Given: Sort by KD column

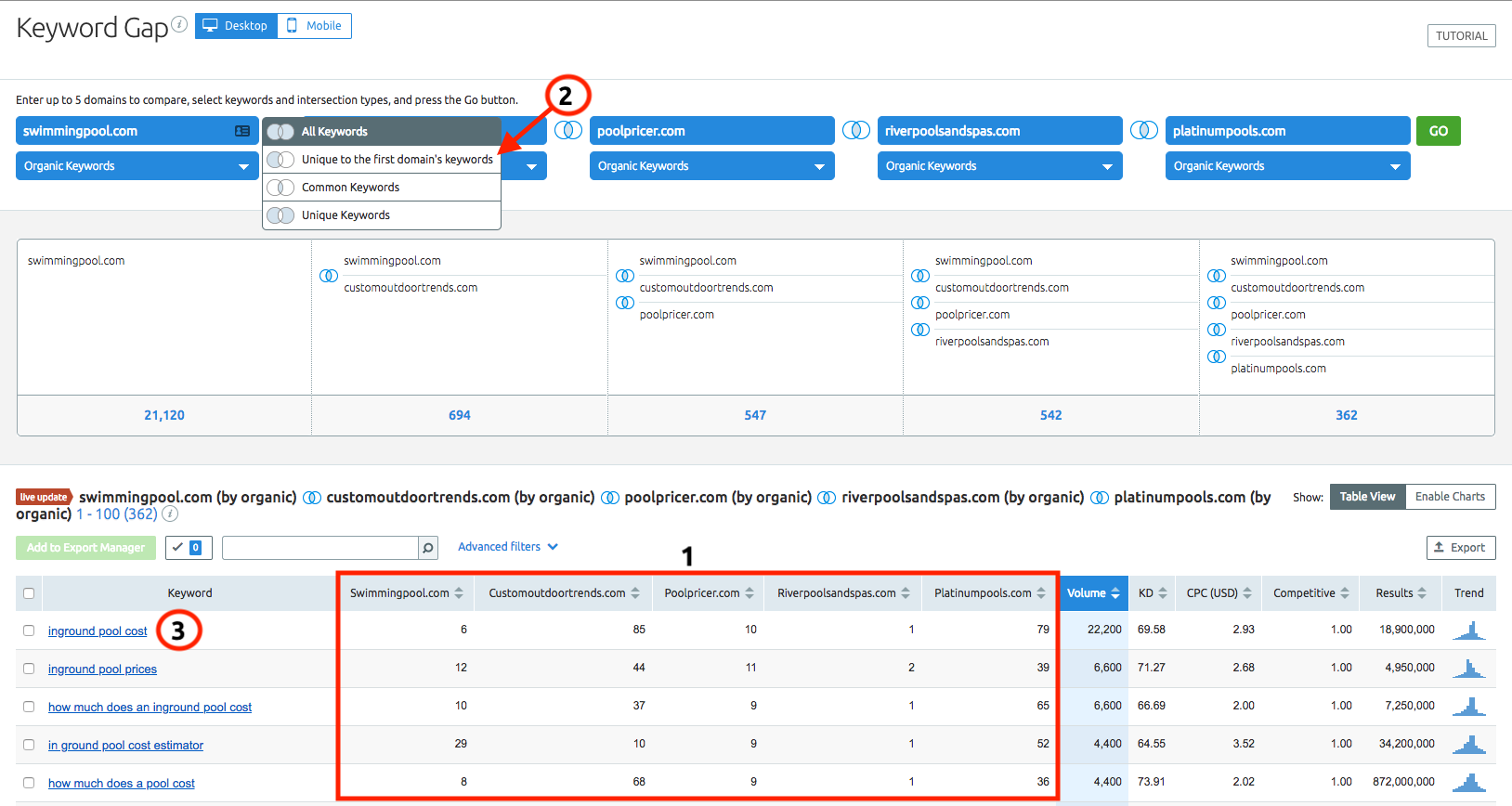Looking at the screenshot, I should [1153, 593].
